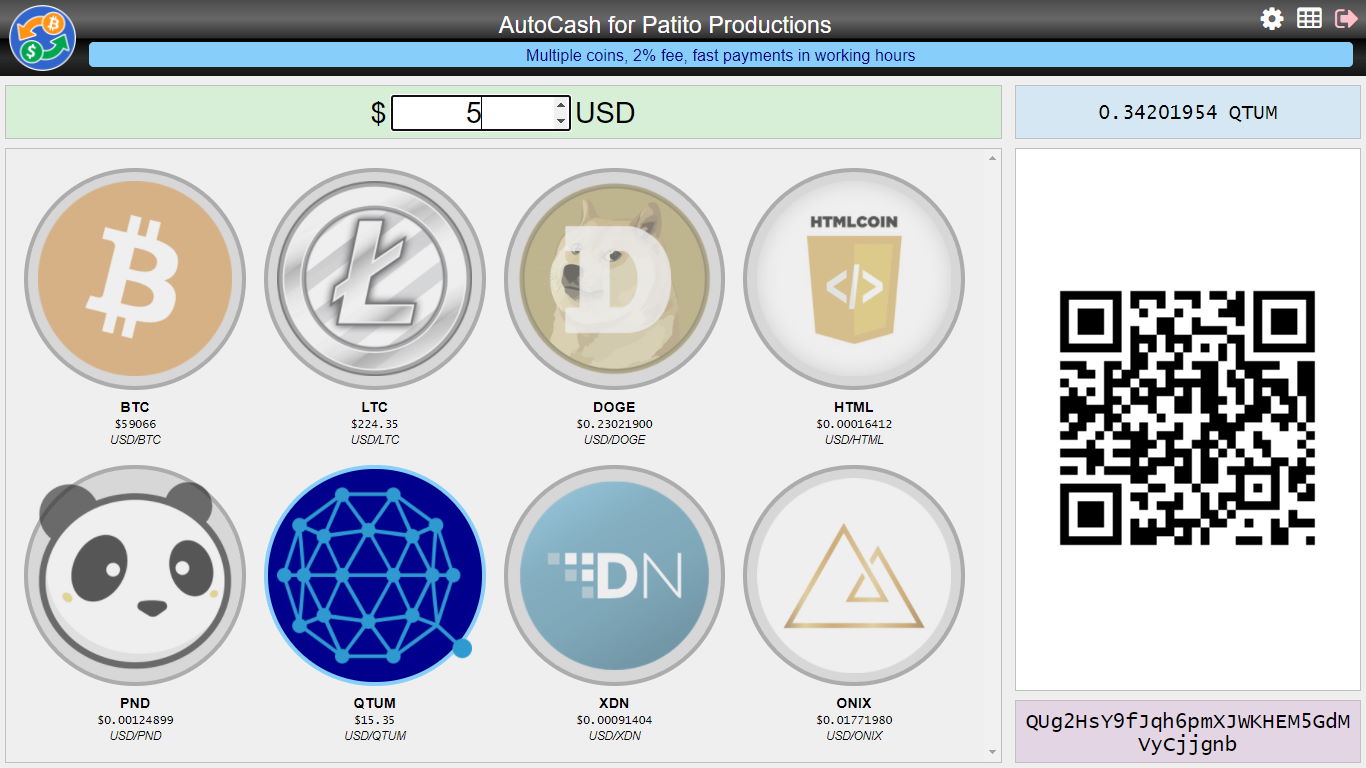Screen dimensions: 1366x768
Task: Click the $0.23021900 DOGE price
Action: 614,424
